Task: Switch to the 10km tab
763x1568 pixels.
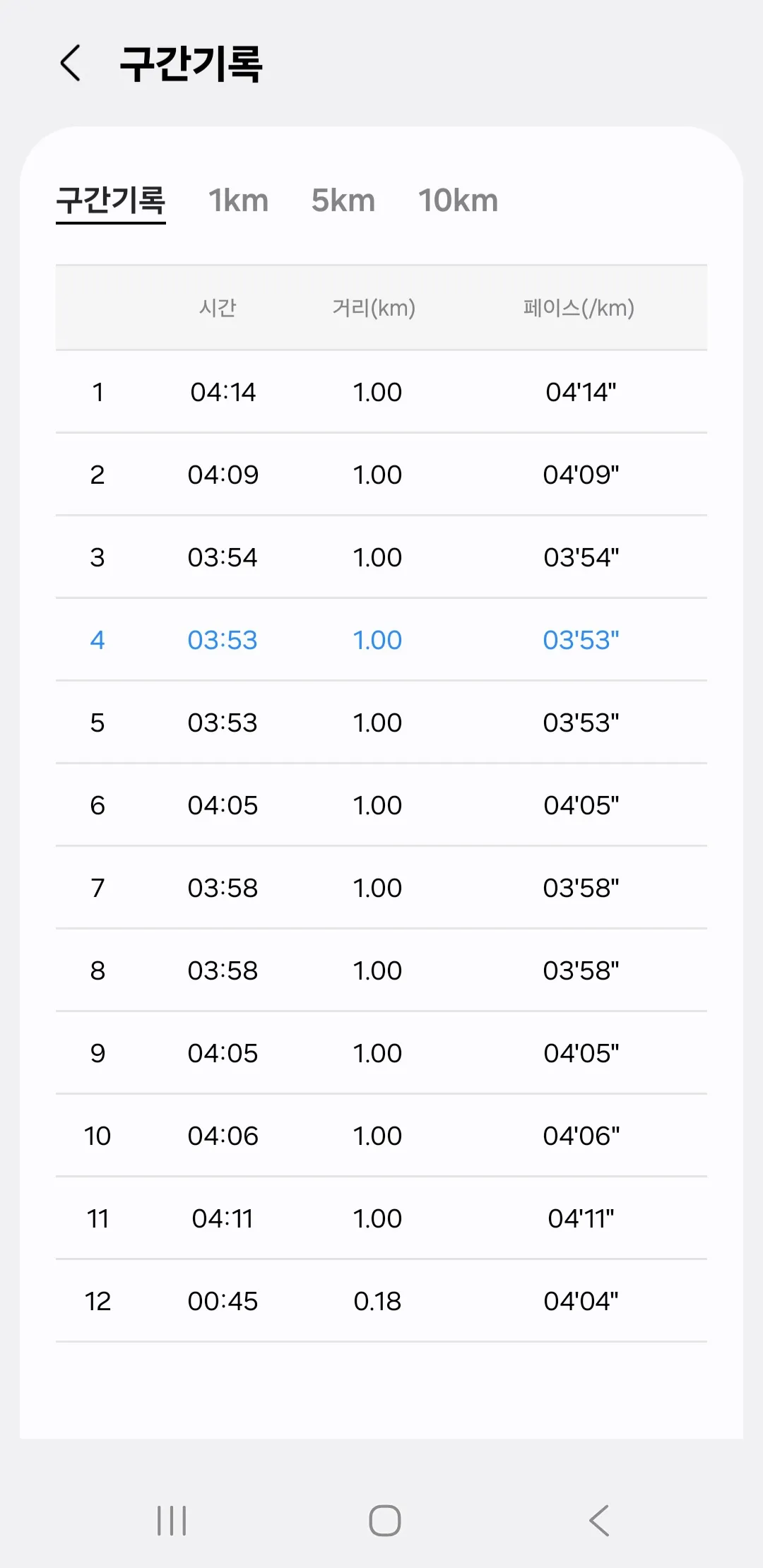Action: (458, 201)
